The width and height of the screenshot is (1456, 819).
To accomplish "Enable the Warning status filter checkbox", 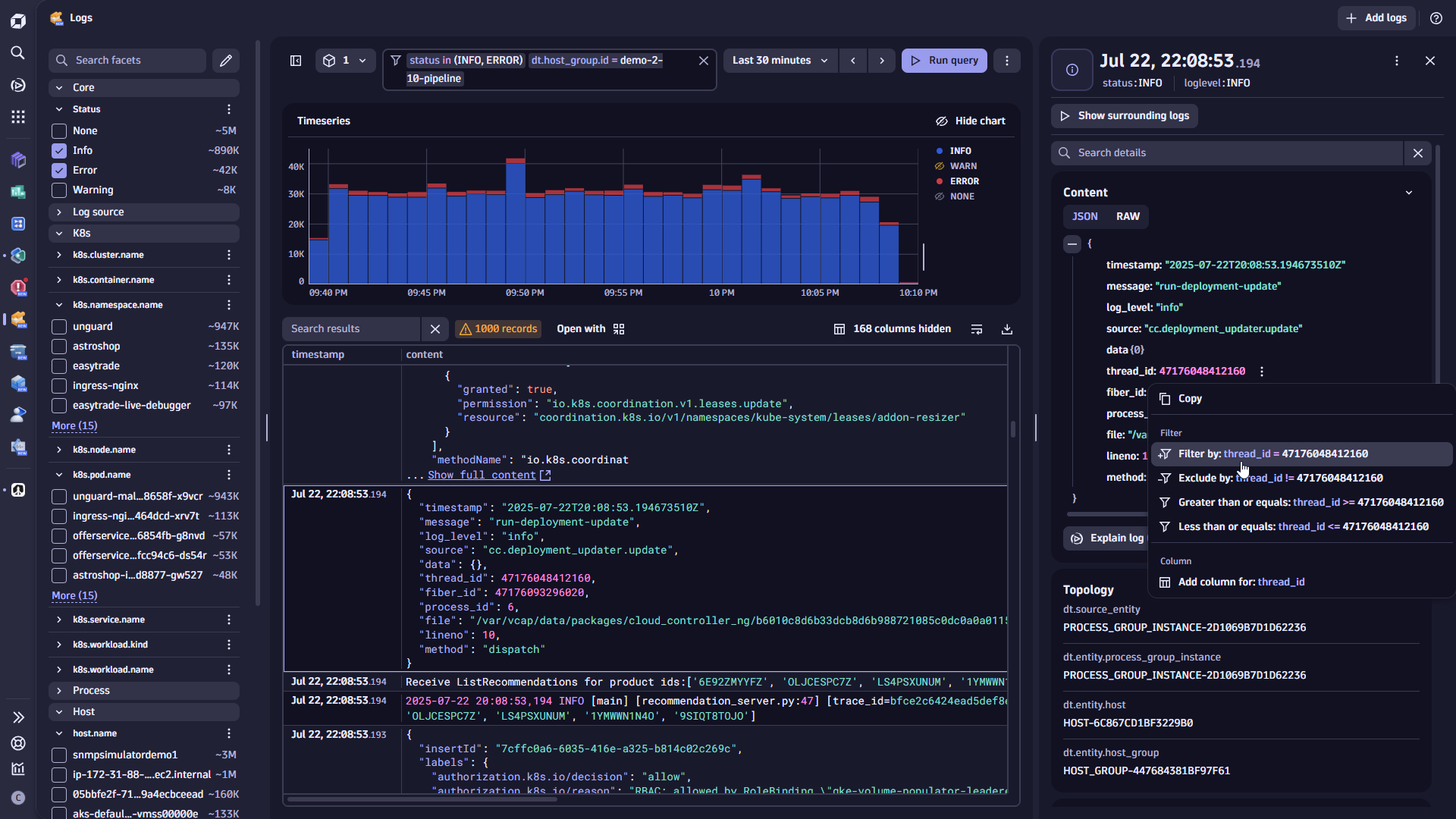I will point(58,190).
